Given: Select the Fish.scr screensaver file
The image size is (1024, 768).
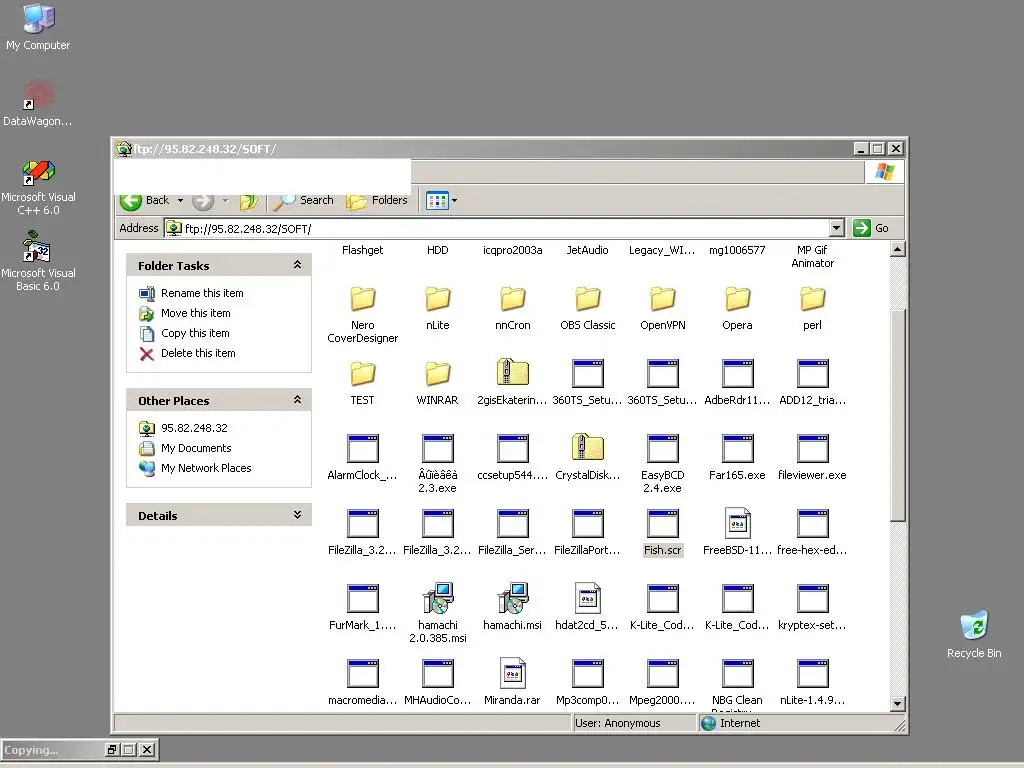Looking at the screenshot, I should pyautogui.click(x=662, y=533).
